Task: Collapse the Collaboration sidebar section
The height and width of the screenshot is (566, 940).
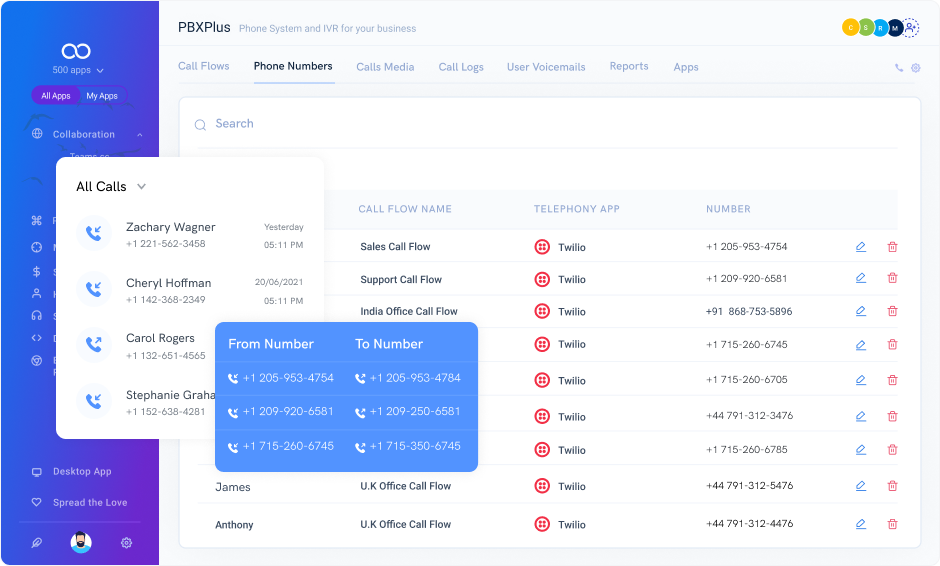Action: (x=140, y=134)
